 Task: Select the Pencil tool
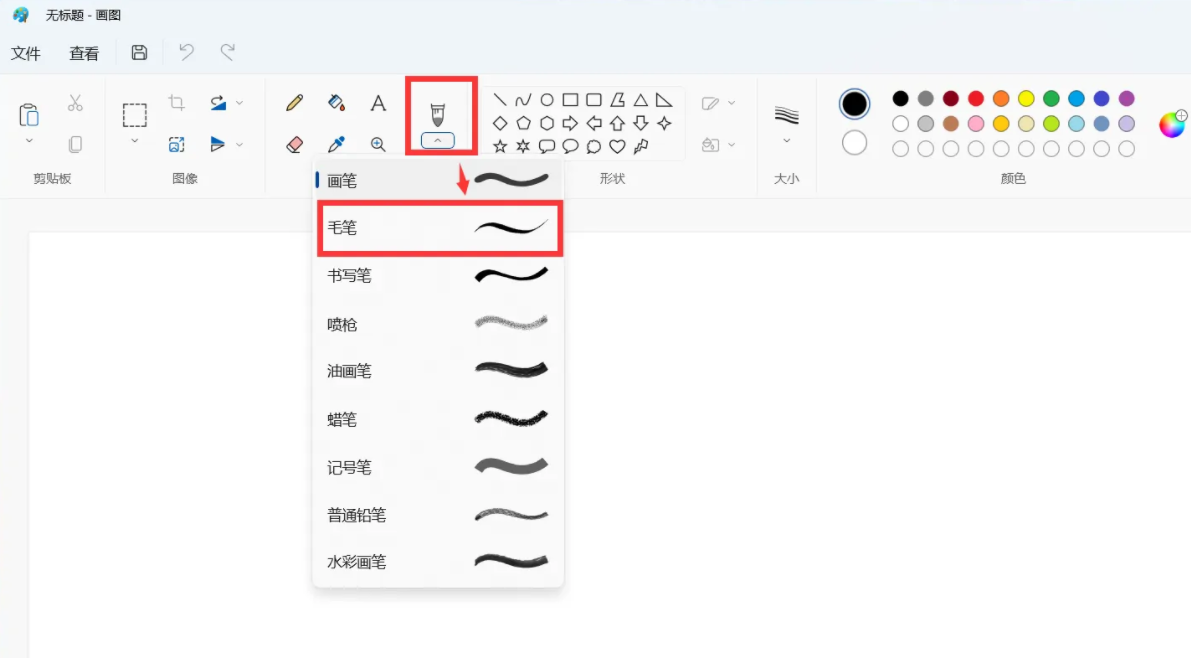coord(292,102)
